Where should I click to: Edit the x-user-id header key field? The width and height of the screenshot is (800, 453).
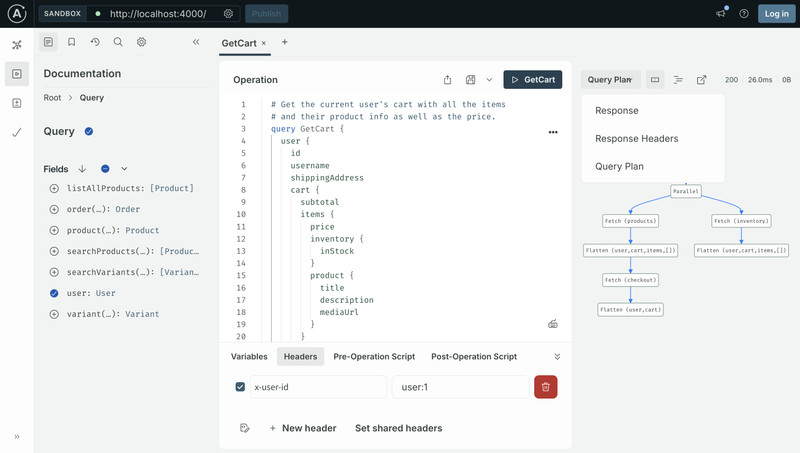pyautogui.click(x=318, y=387)
